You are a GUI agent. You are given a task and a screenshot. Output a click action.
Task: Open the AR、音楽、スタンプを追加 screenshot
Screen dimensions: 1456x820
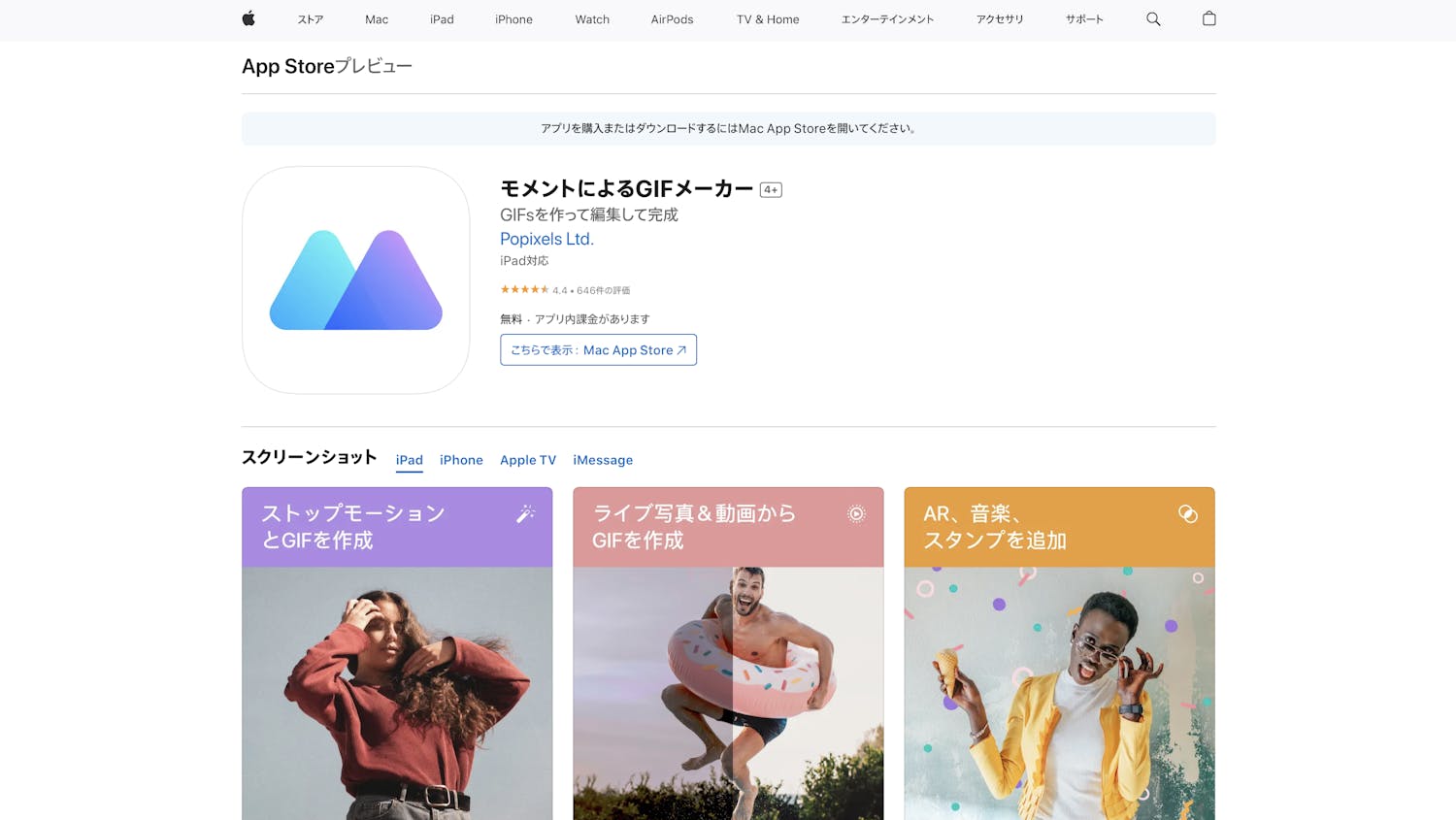[x=1059, y=653]
